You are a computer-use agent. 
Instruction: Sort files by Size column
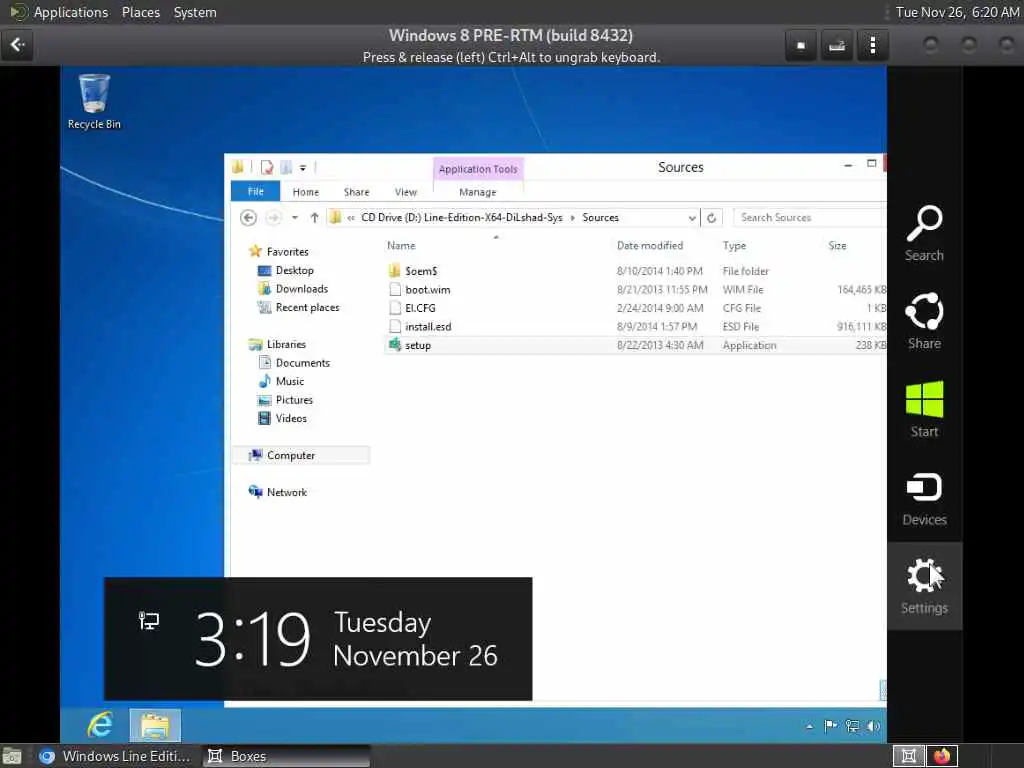[837, 246]
